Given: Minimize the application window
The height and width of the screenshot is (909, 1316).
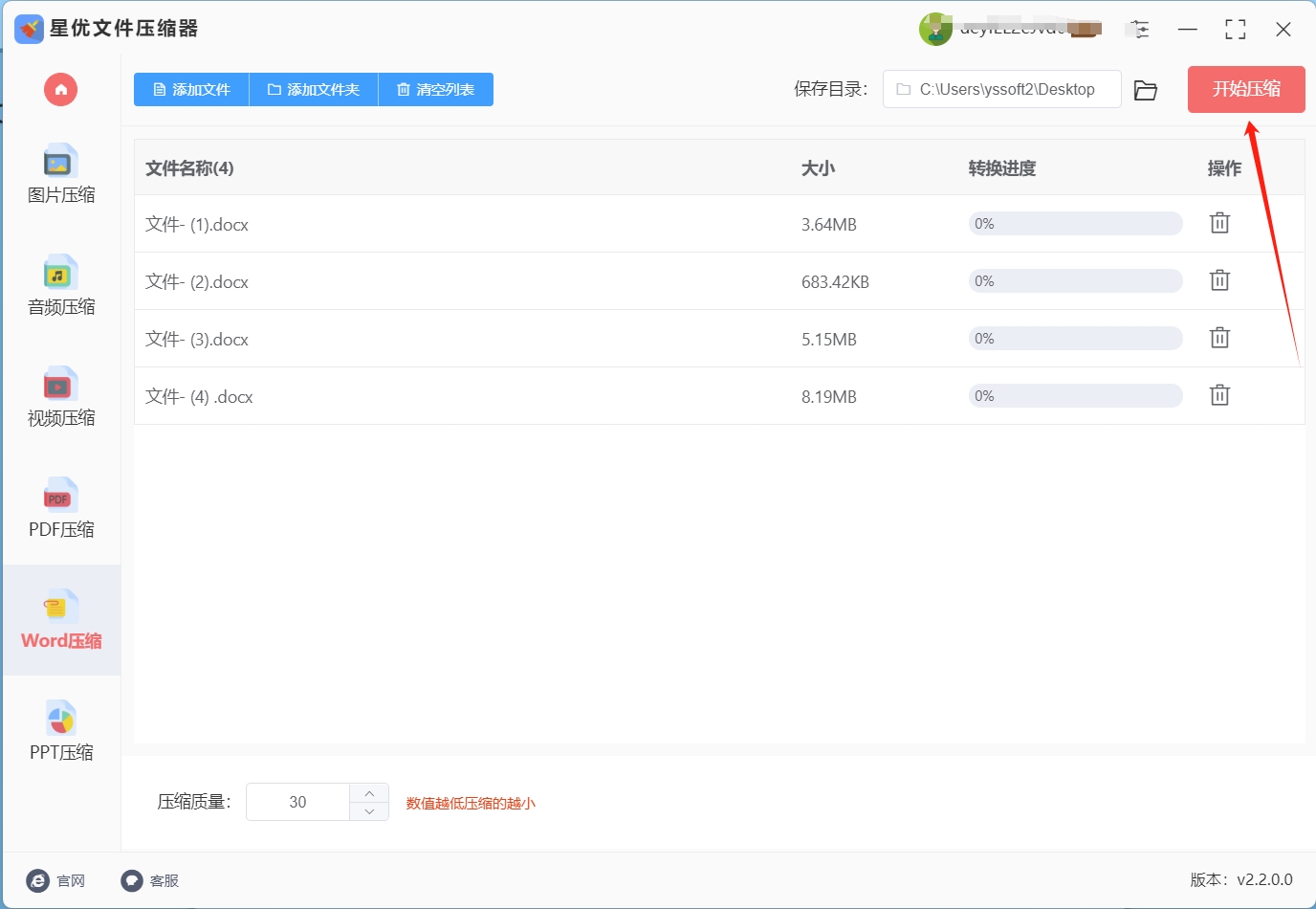Looking at the screenshot, I should click(1188, 30).
